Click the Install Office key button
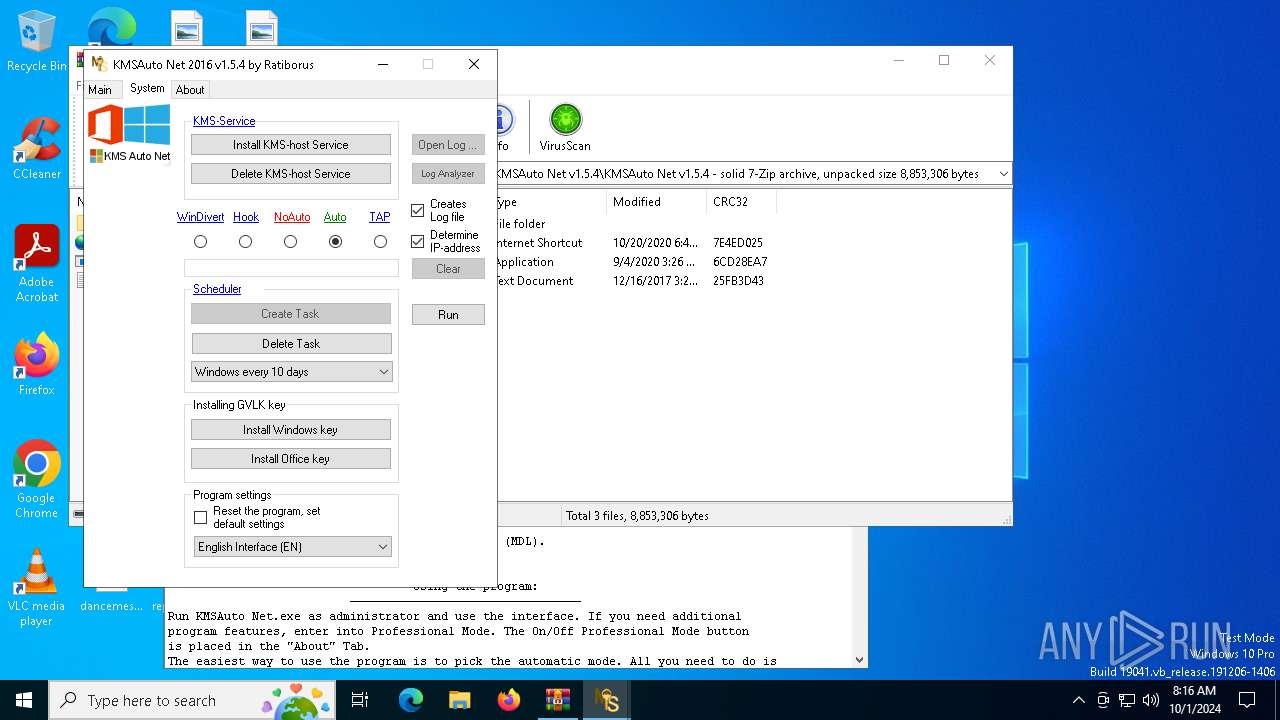Viewport: 1280px width, 720px height. (291, 459)
